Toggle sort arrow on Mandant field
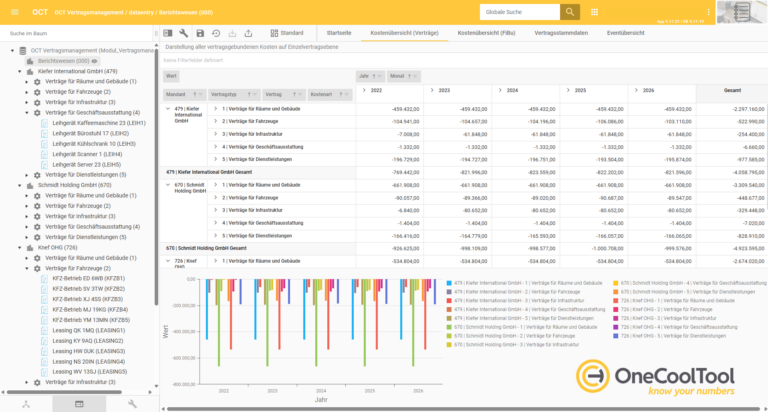Screen dimensions: 768x412 [x=194, y=95]
